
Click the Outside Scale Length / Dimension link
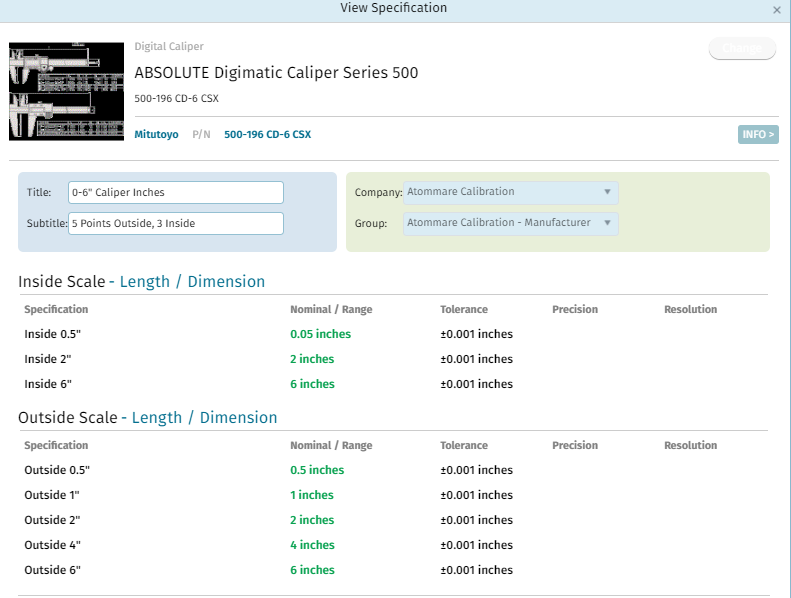coord(204,418)
